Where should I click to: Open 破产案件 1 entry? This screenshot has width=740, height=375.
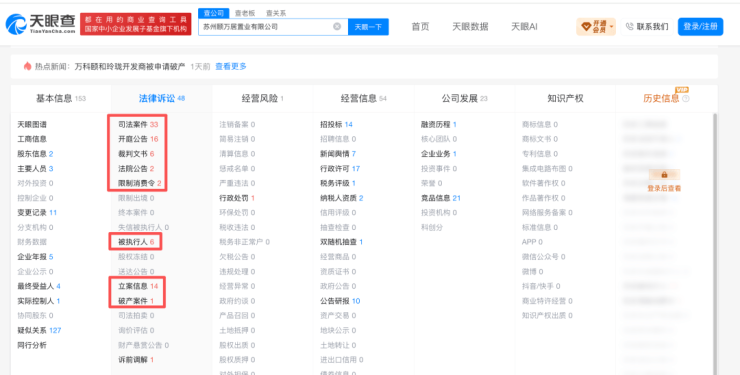click(x=136, y=301)
